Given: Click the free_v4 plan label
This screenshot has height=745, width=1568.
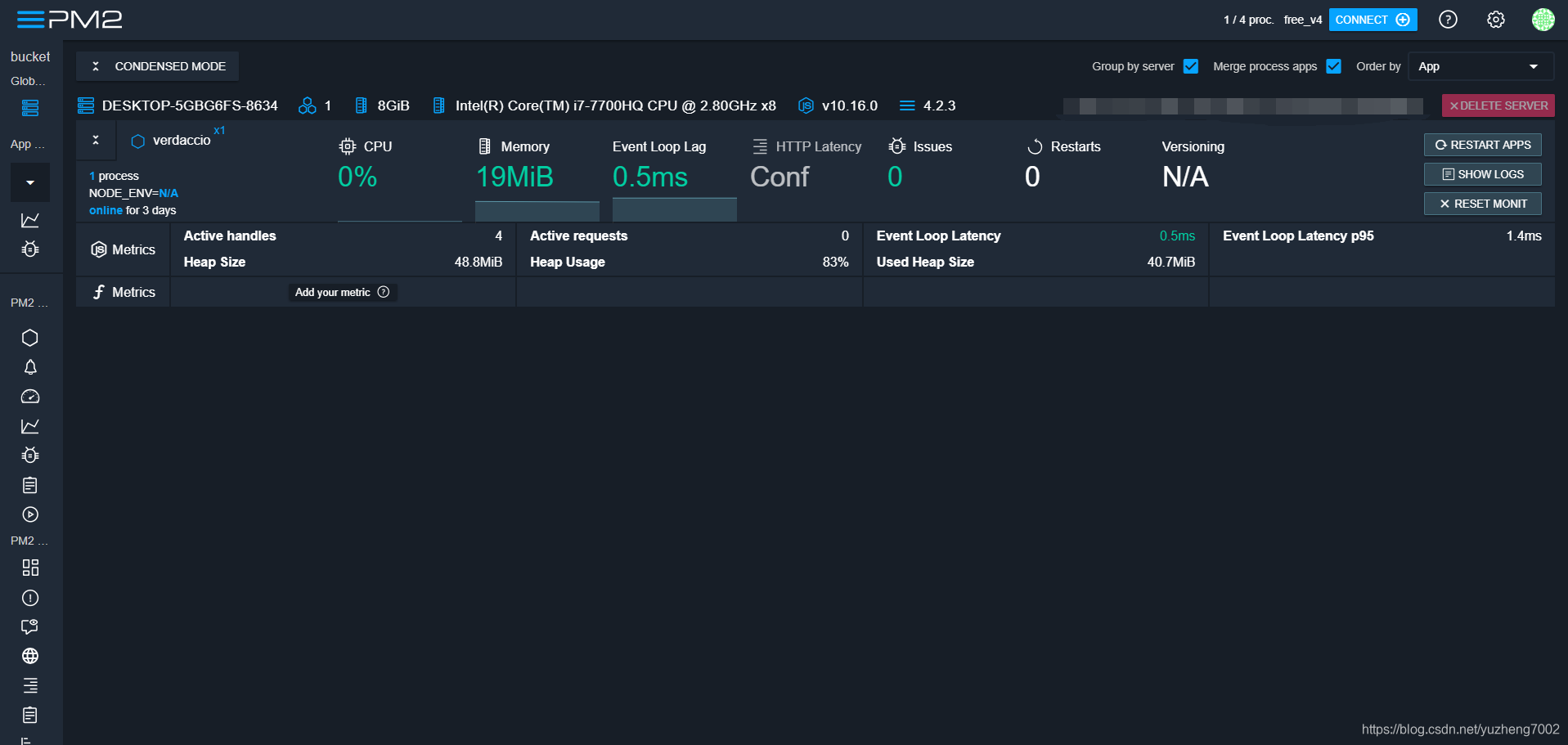Looking at the screenshot, I should (x=1303, y=20).
